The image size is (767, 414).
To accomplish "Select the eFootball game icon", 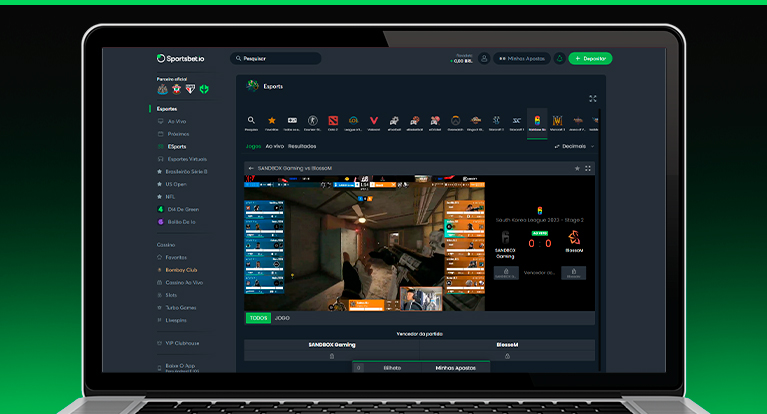I will (394, 123).
